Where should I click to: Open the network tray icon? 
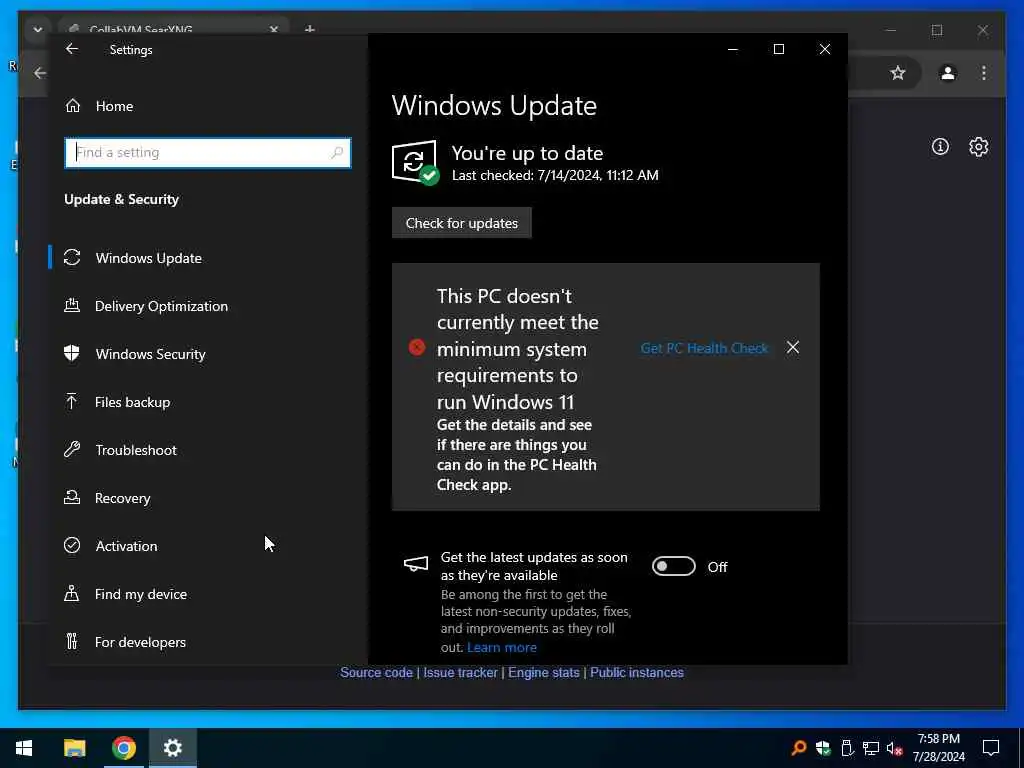coord(871,748)
